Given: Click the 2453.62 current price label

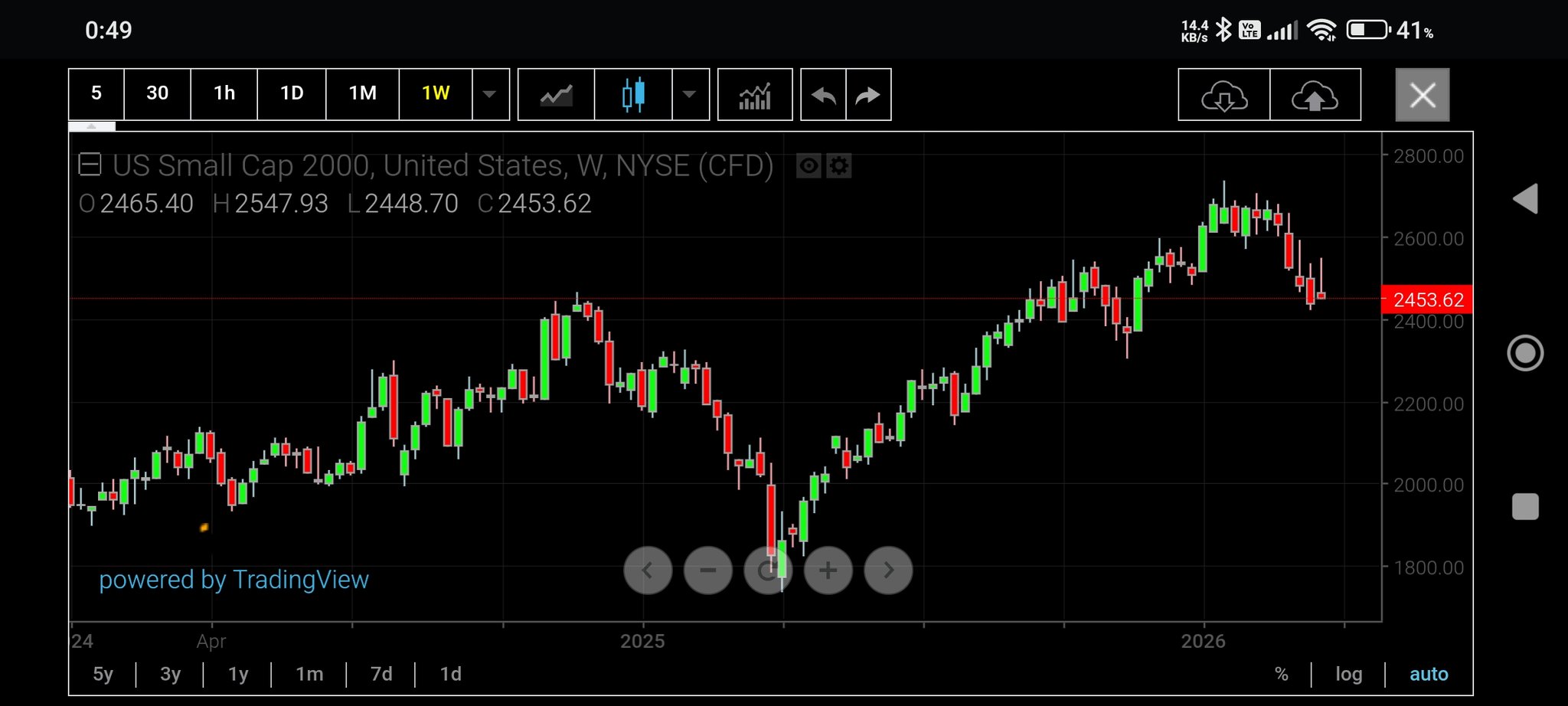Looking at the screenshot, I should pyautogui.click(x=1427, y=299).
